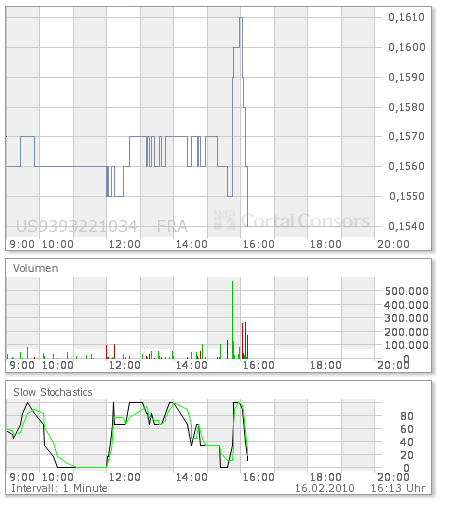Select the 18:00 label under the Volumen chart
449x509 pixels.
pyautogui.click(x=326, y=365)
